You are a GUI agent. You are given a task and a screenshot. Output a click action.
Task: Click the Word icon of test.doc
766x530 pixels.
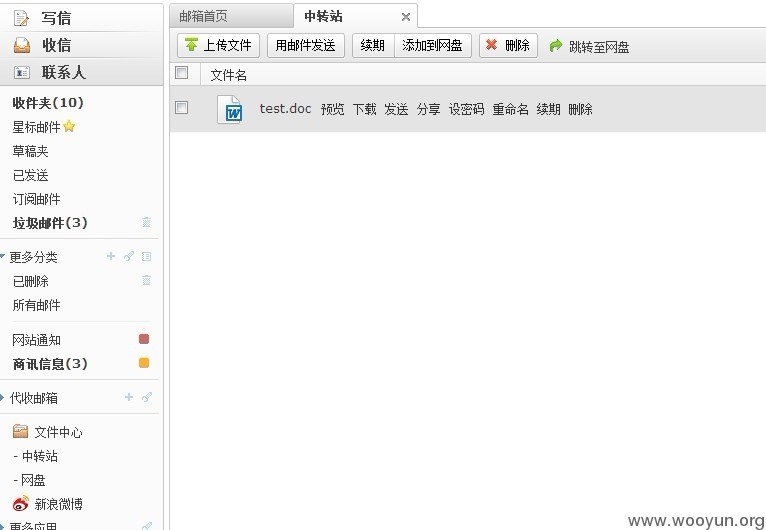230,109
